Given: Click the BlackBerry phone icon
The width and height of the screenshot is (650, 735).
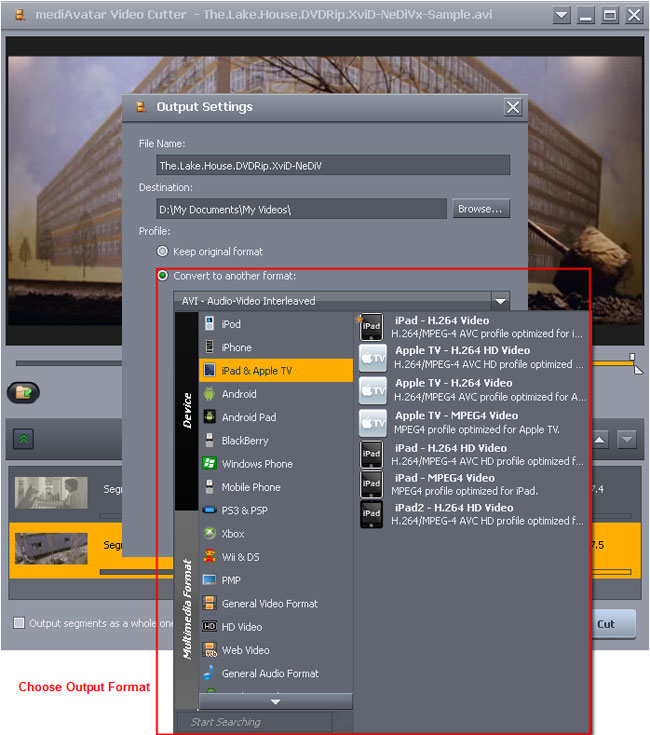Looking at the screenshot, I should point(209,440).
